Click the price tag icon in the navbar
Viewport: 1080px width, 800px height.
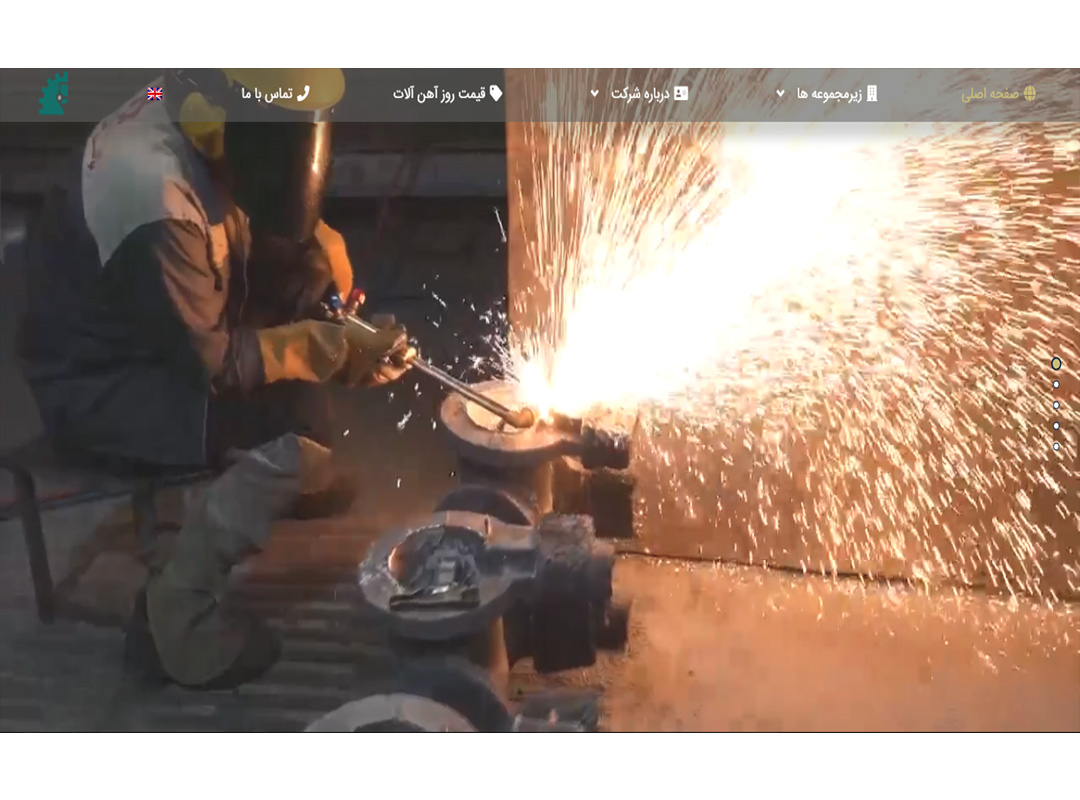[x=496, y=93]
